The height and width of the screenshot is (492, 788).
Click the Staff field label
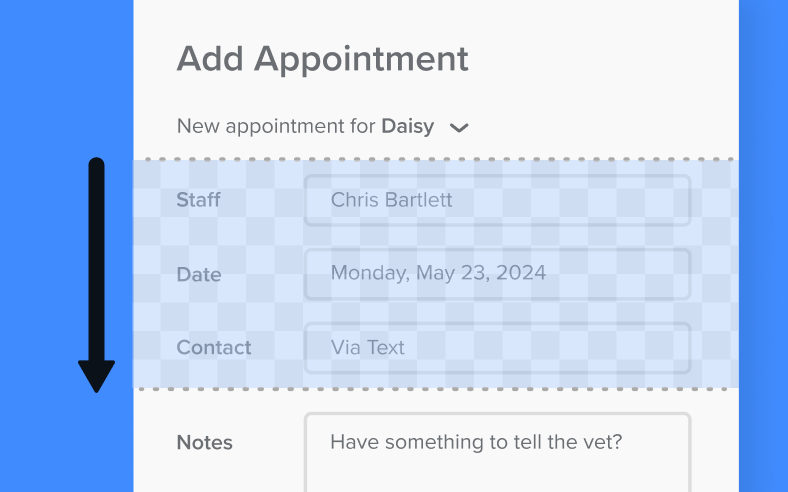198,200
